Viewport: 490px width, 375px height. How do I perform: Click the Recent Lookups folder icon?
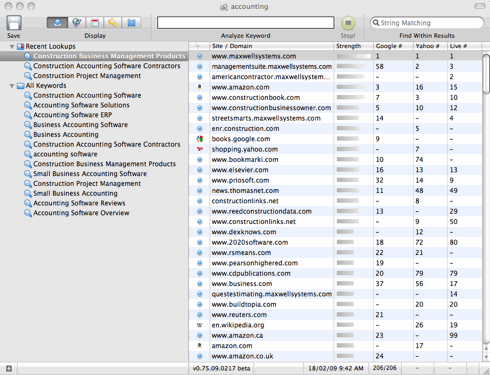tap(21, 46)
